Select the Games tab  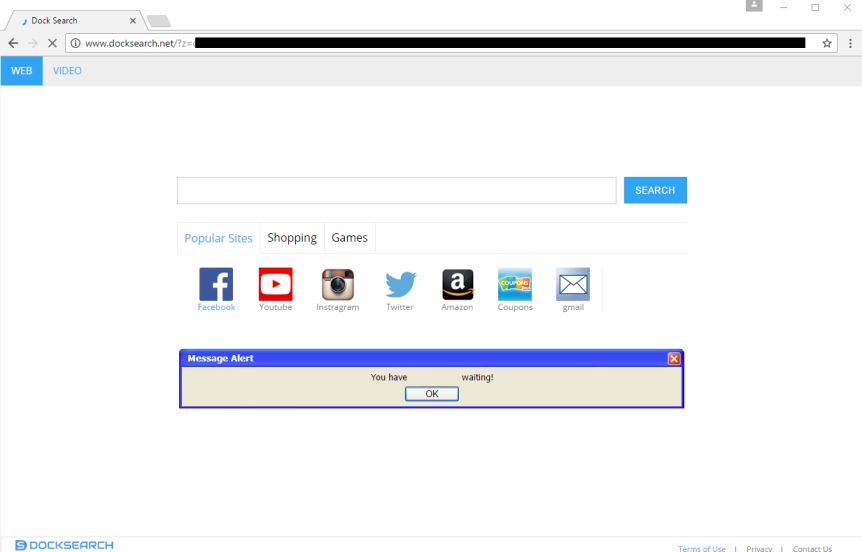(x=350, y=238)
